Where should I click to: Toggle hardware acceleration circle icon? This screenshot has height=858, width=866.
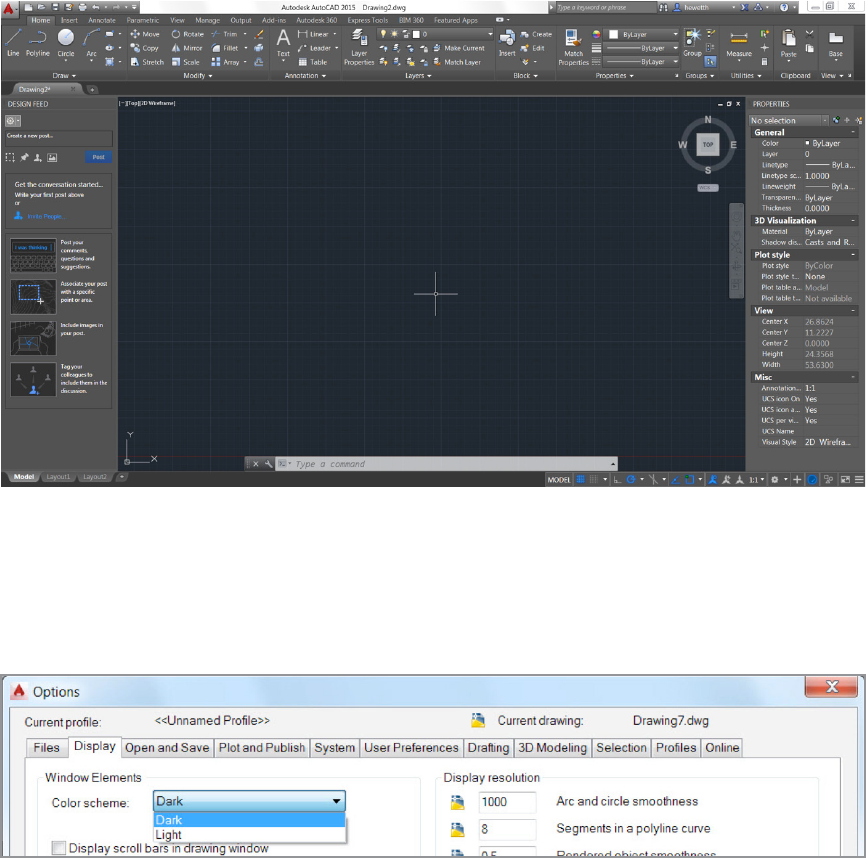click(812, 479)
